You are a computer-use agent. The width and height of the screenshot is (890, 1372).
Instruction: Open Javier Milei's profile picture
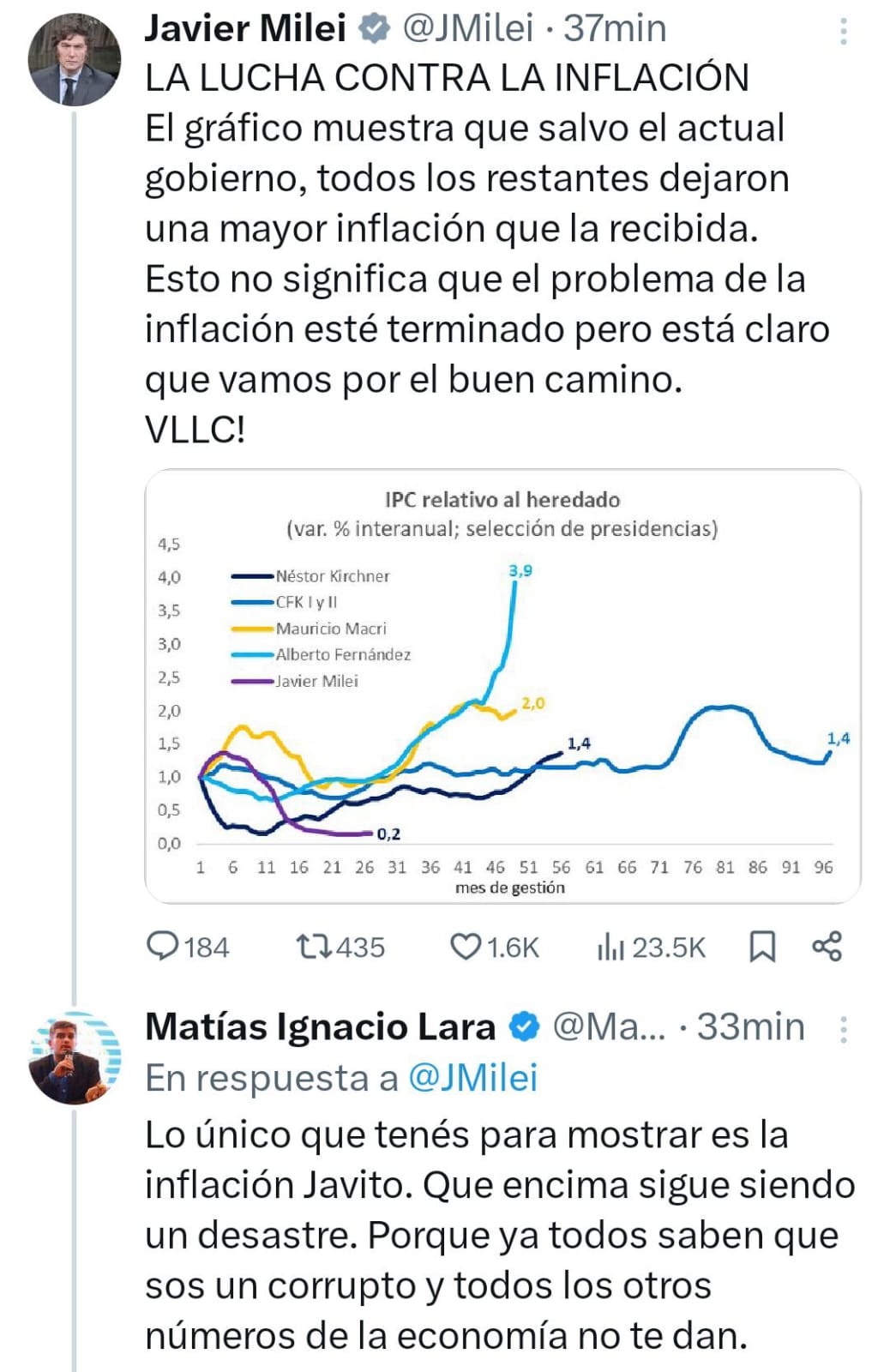click(x=75, y=59)
